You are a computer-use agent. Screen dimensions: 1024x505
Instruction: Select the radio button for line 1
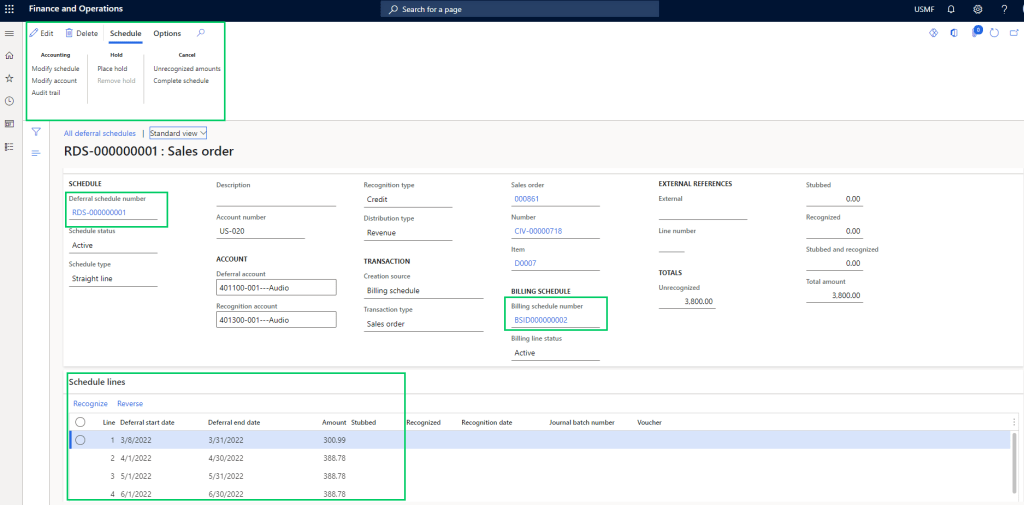80,440
